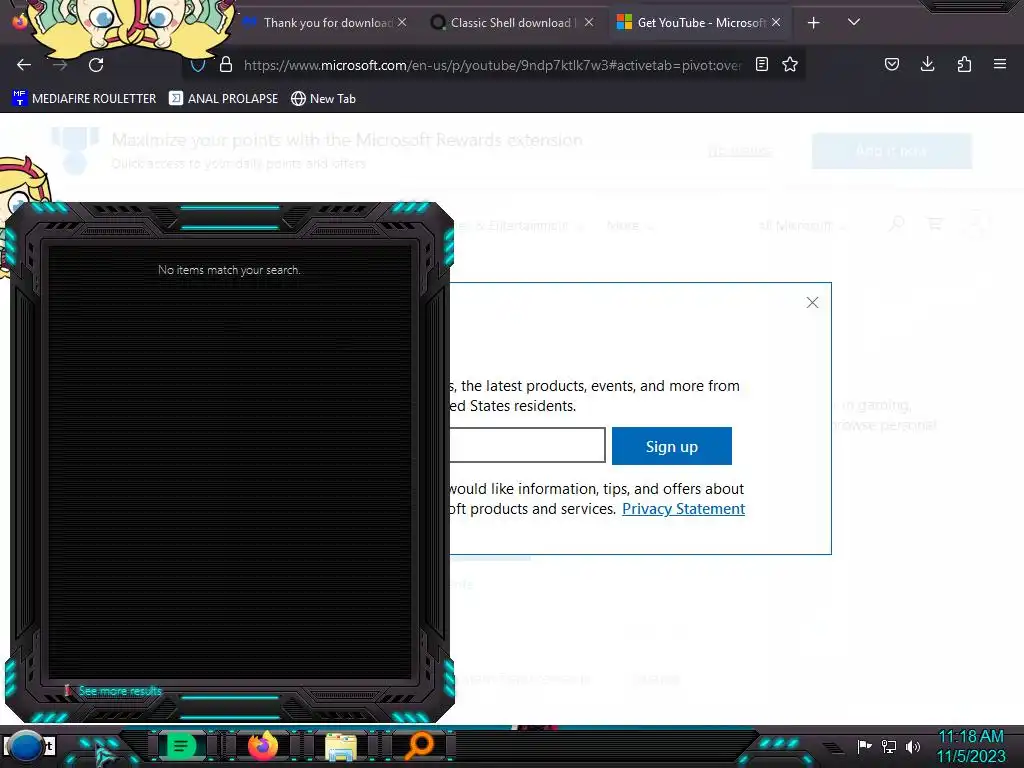
Task: Click the email input field in dialog
Action: [x=528, y=445]
